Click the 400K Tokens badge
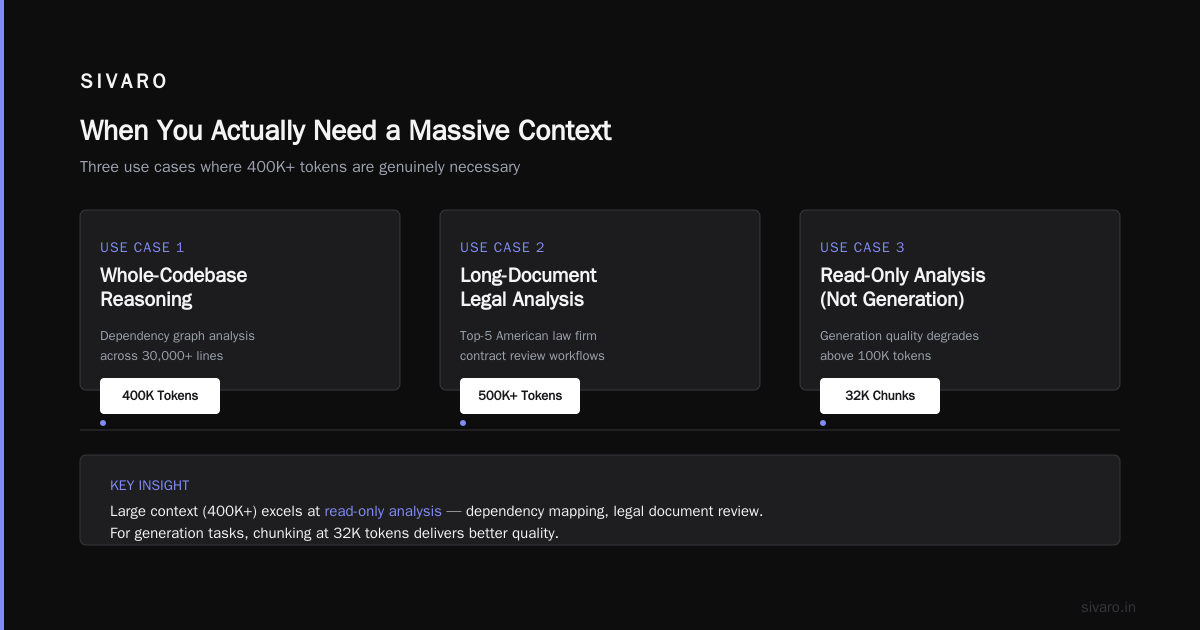The width and height of the screenshot is (1200, 630). (160, 396)
